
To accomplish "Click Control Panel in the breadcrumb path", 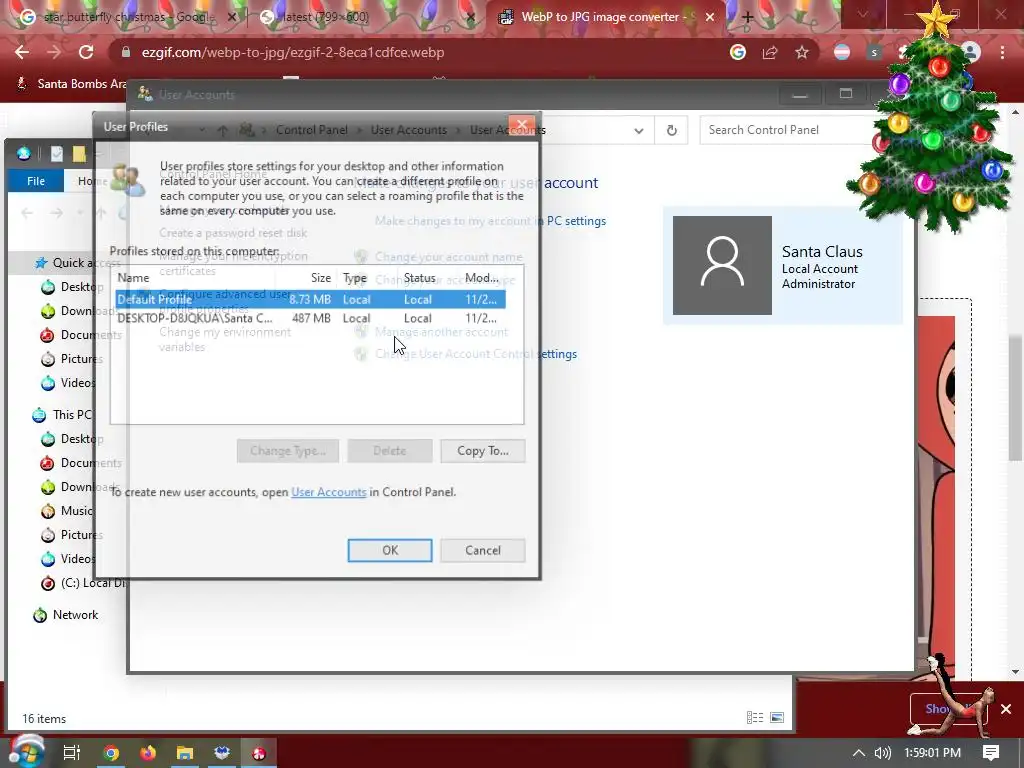I will pos(312,130).
